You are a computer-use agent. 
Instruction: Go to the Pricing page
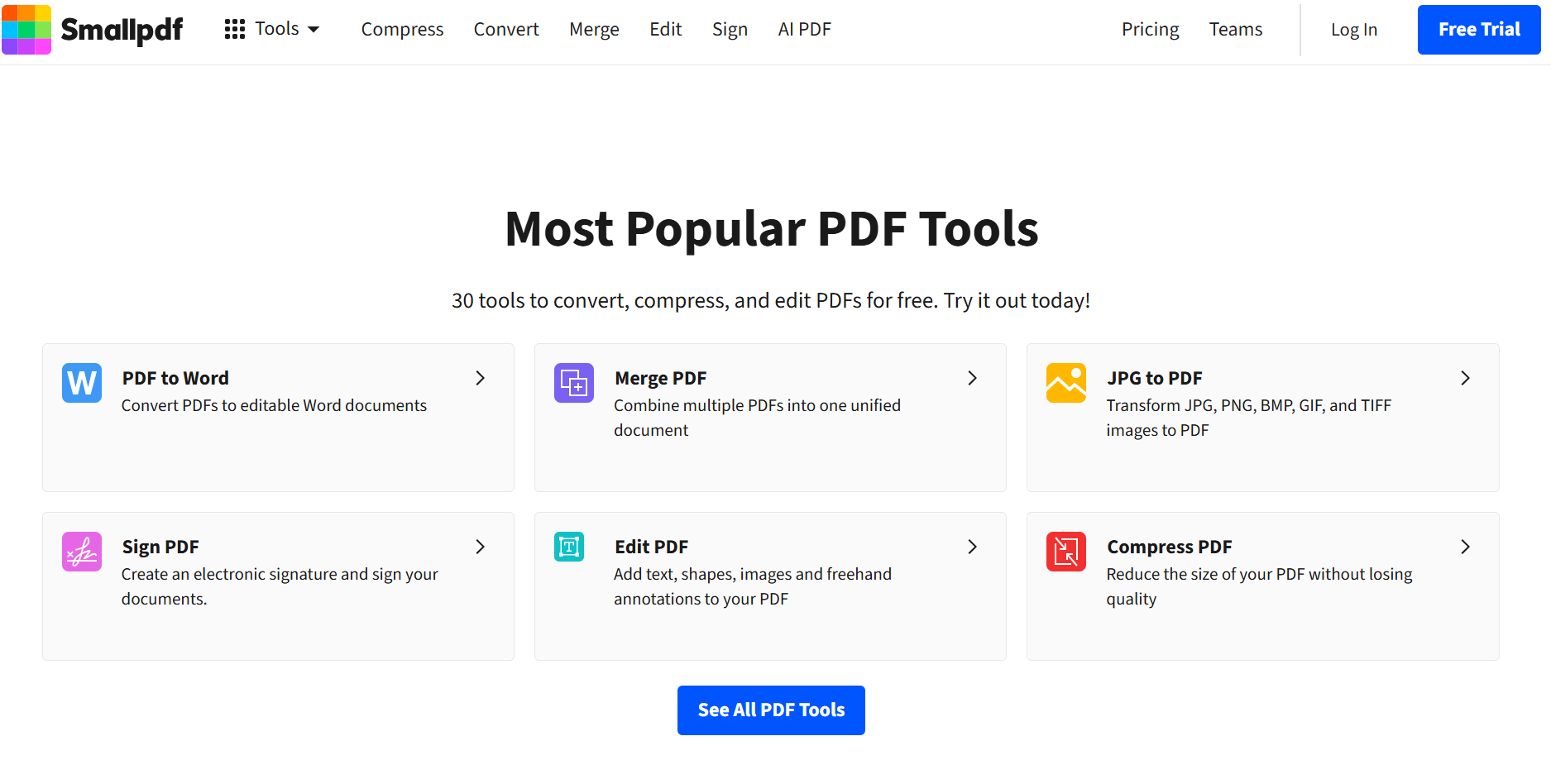1150,30
